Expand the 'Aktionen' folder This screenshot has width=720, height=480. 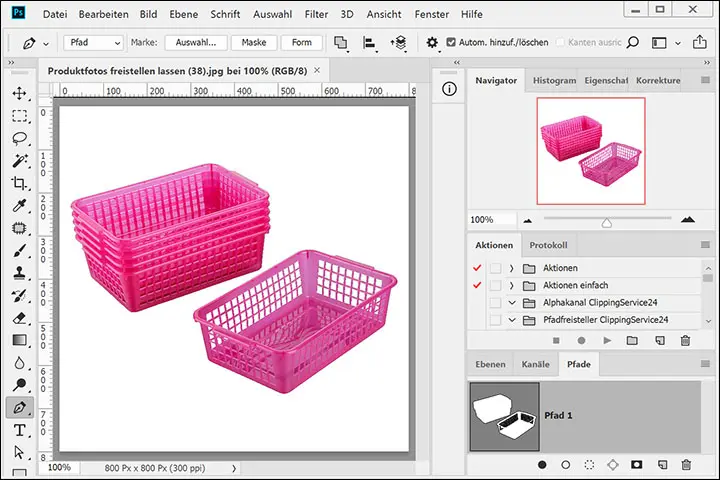tap(511, 268)
